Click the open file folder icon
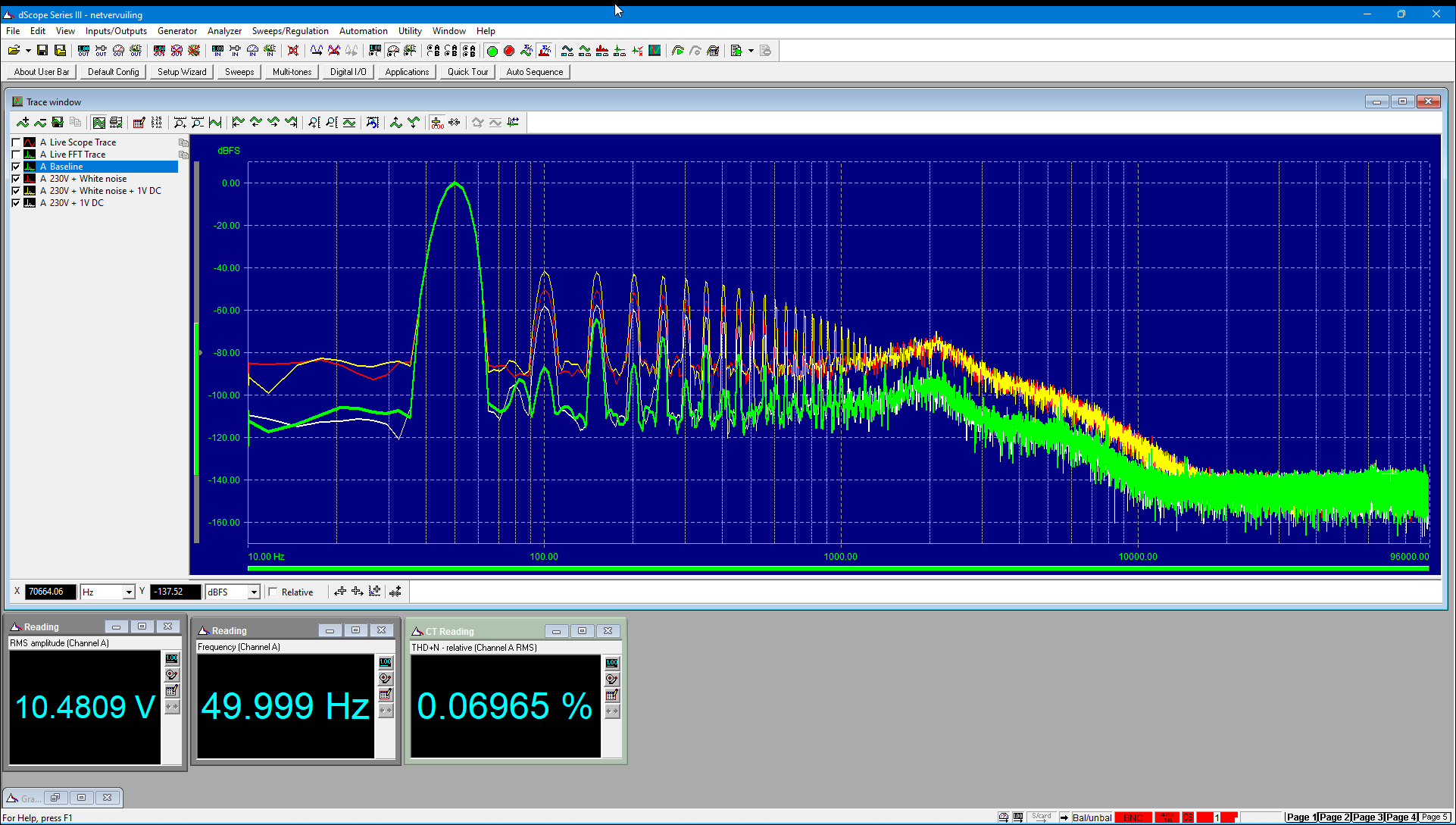This screenshot has width=1456, height=825. coord(14,51)
